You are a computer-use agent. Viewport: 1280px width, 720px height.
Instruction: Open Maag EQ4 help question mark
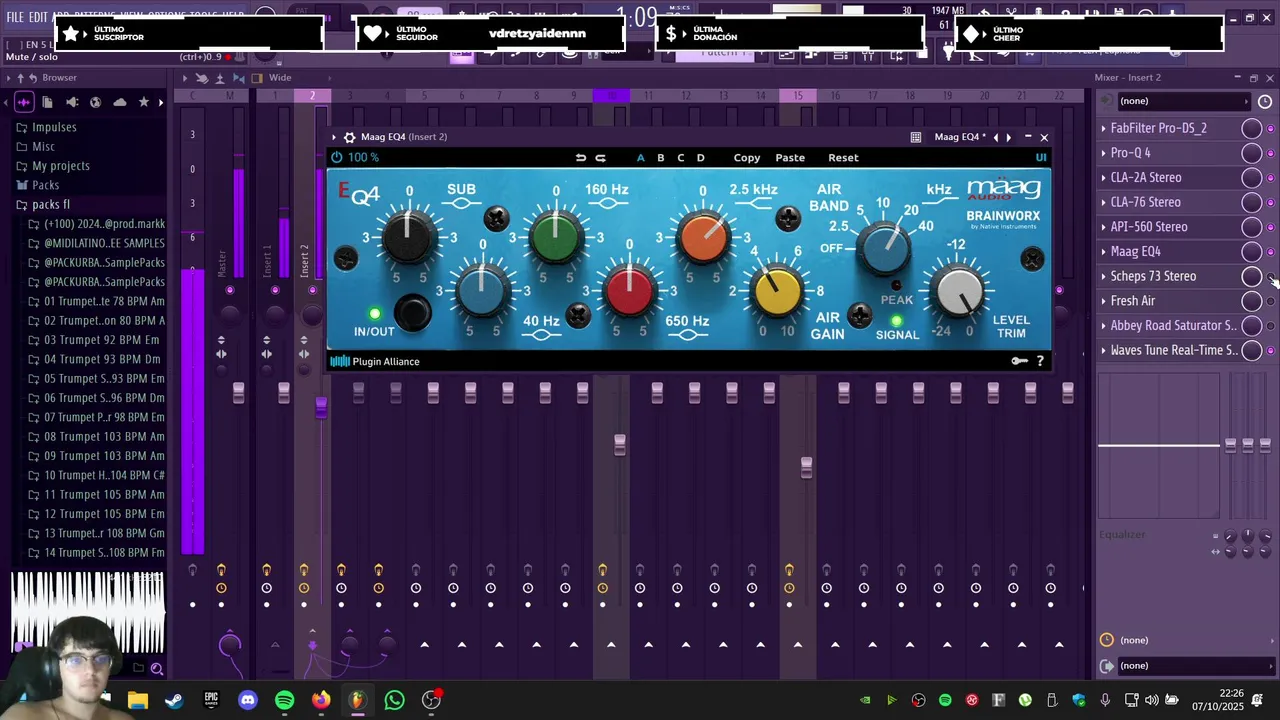tap(1040, 361)
